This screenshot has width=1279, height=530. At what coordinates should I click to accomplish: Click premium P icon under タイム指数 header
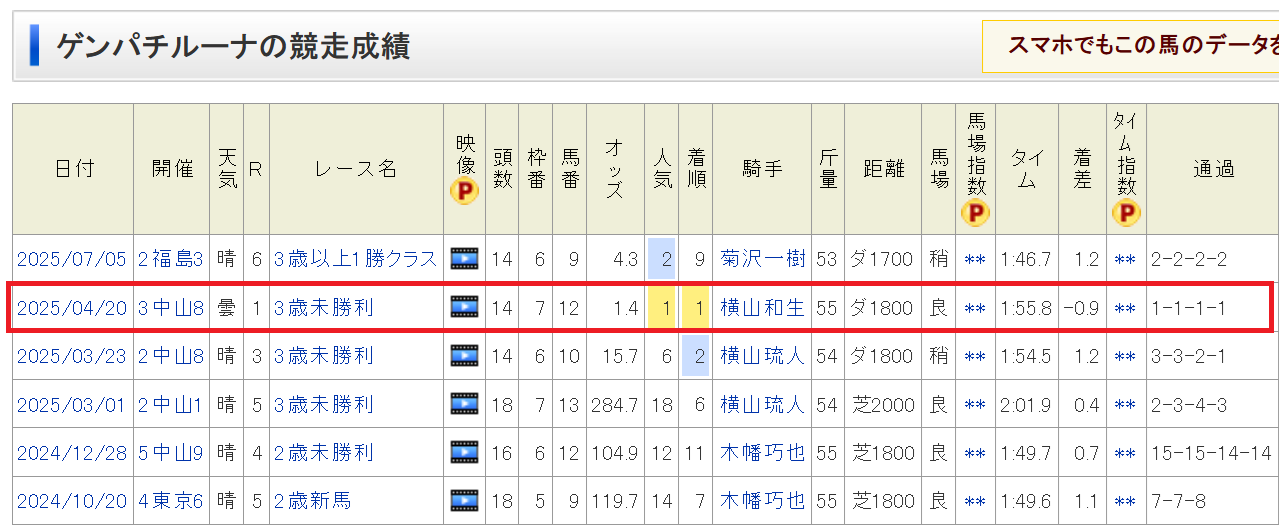point(1125,213)
